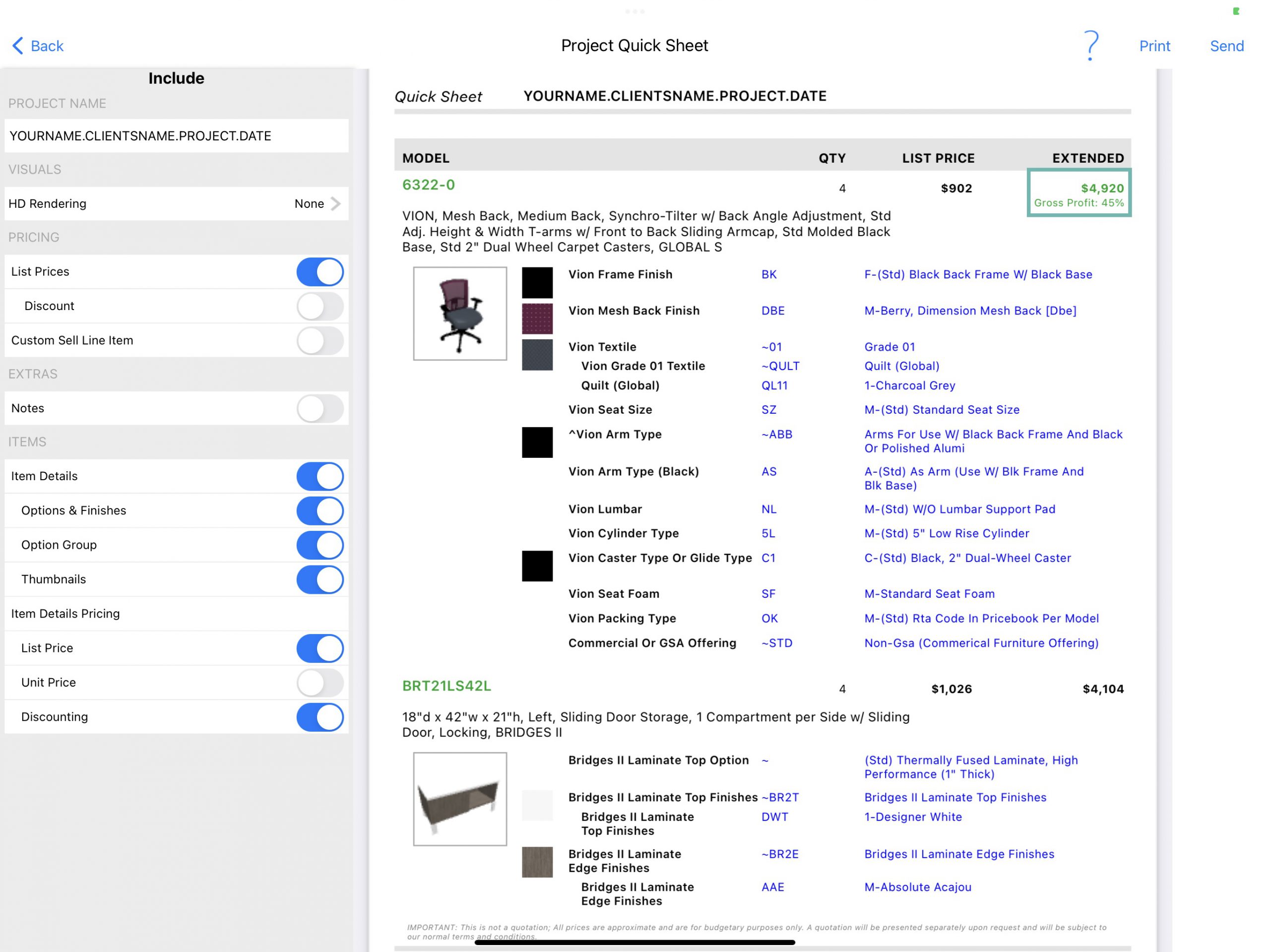Select model number BRT21LS42L
The image size is (1270, 952).
click(x=446, y=686)
